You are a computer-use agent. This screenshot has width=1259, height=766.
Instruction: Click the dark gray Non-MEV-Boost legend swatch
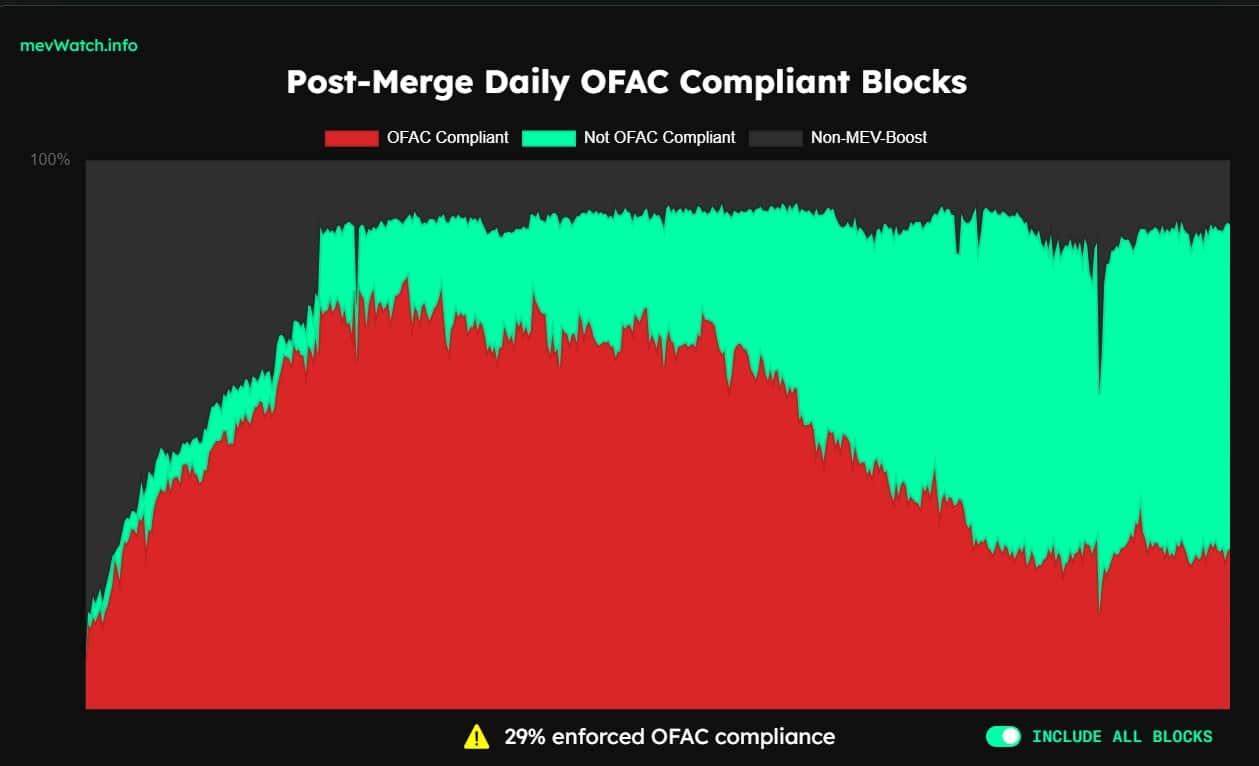point(775,138)
